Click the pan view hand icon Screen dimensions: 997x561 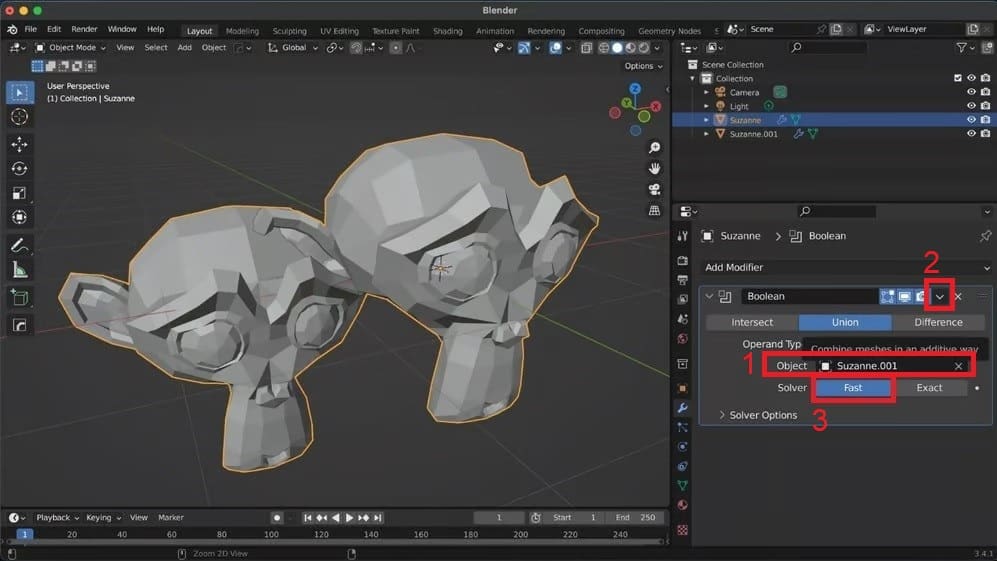point(654,169)
